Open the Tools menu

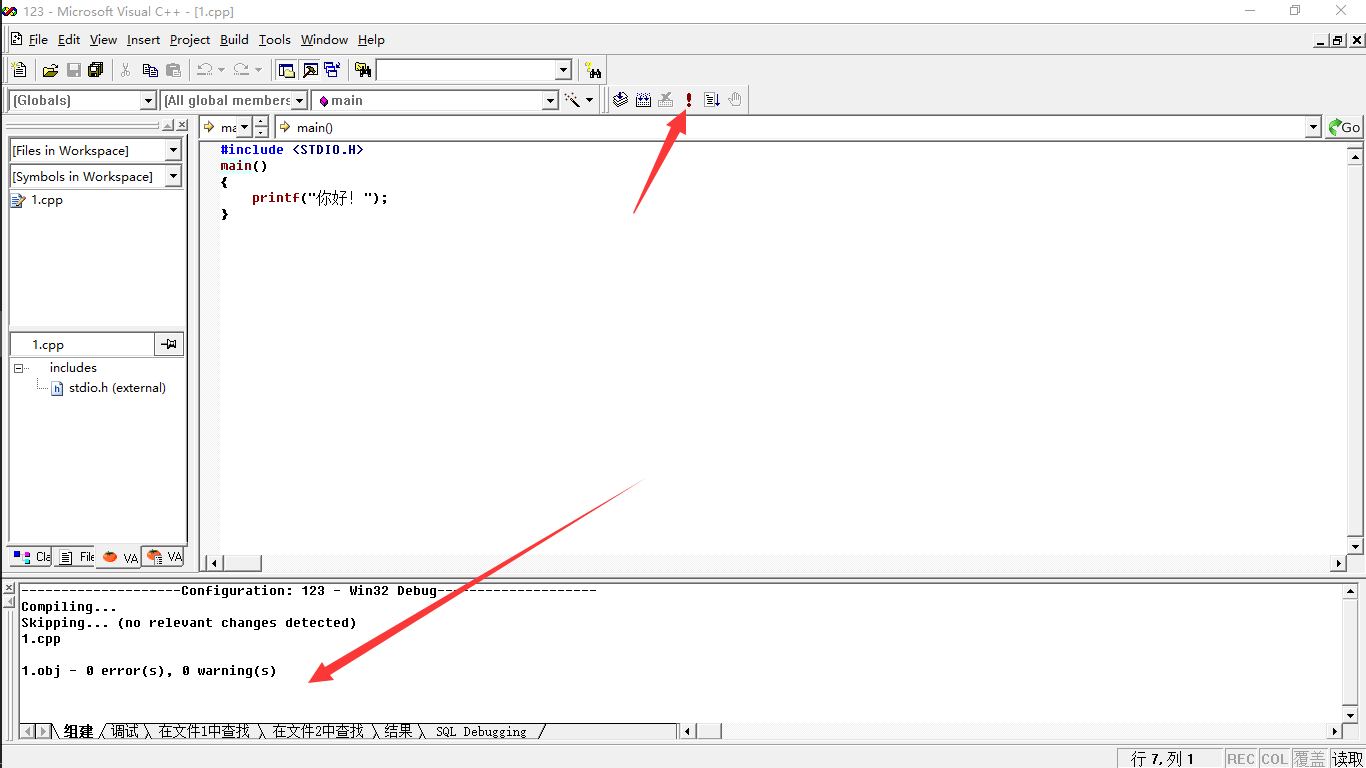[x=274, y=40]
